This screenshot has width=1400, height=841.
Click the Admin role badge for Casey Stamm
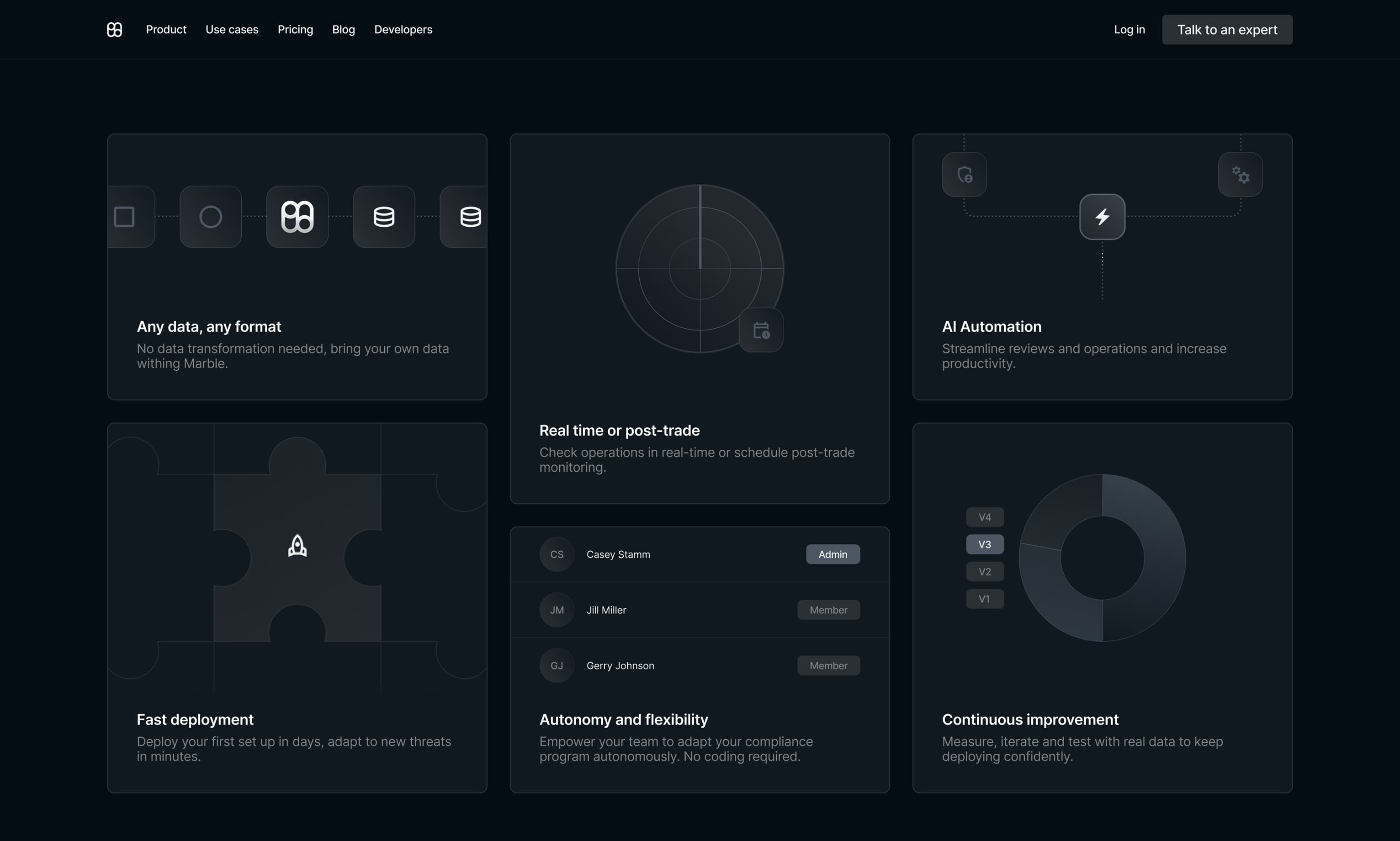(833, 554)
